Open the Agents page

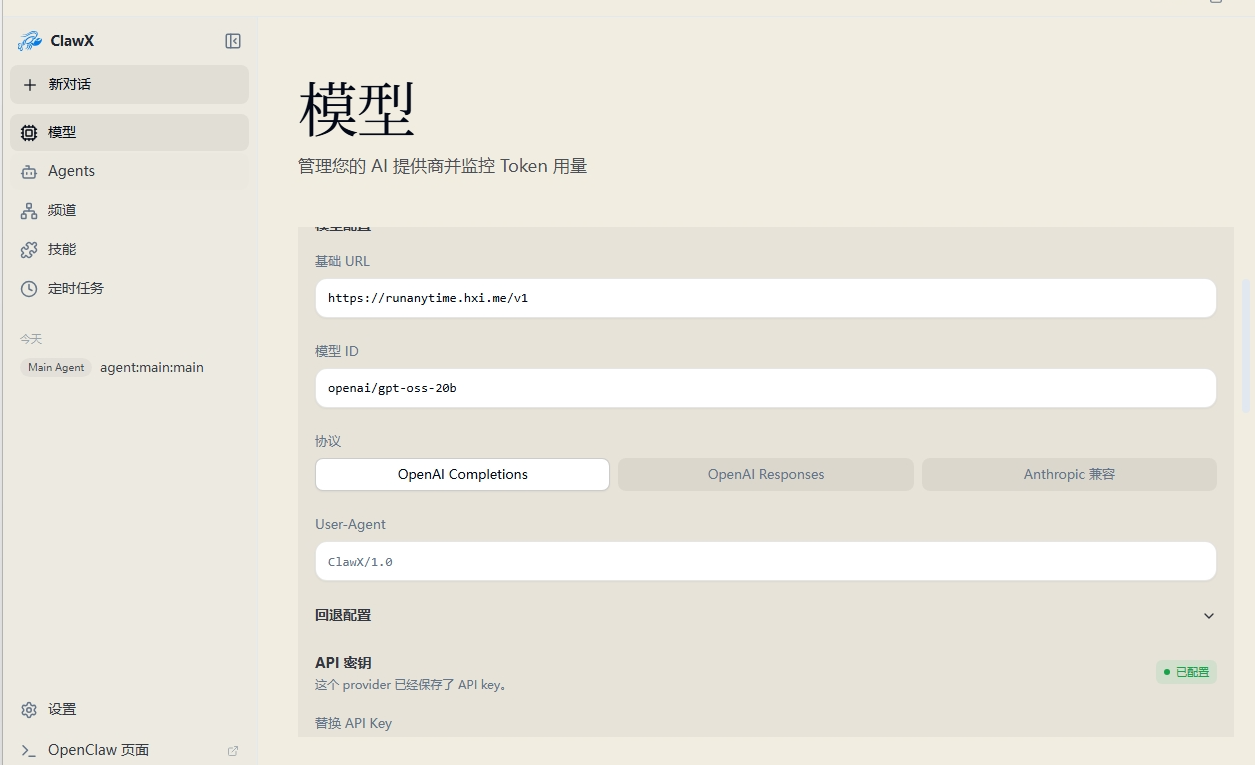[x=129, y=171]
